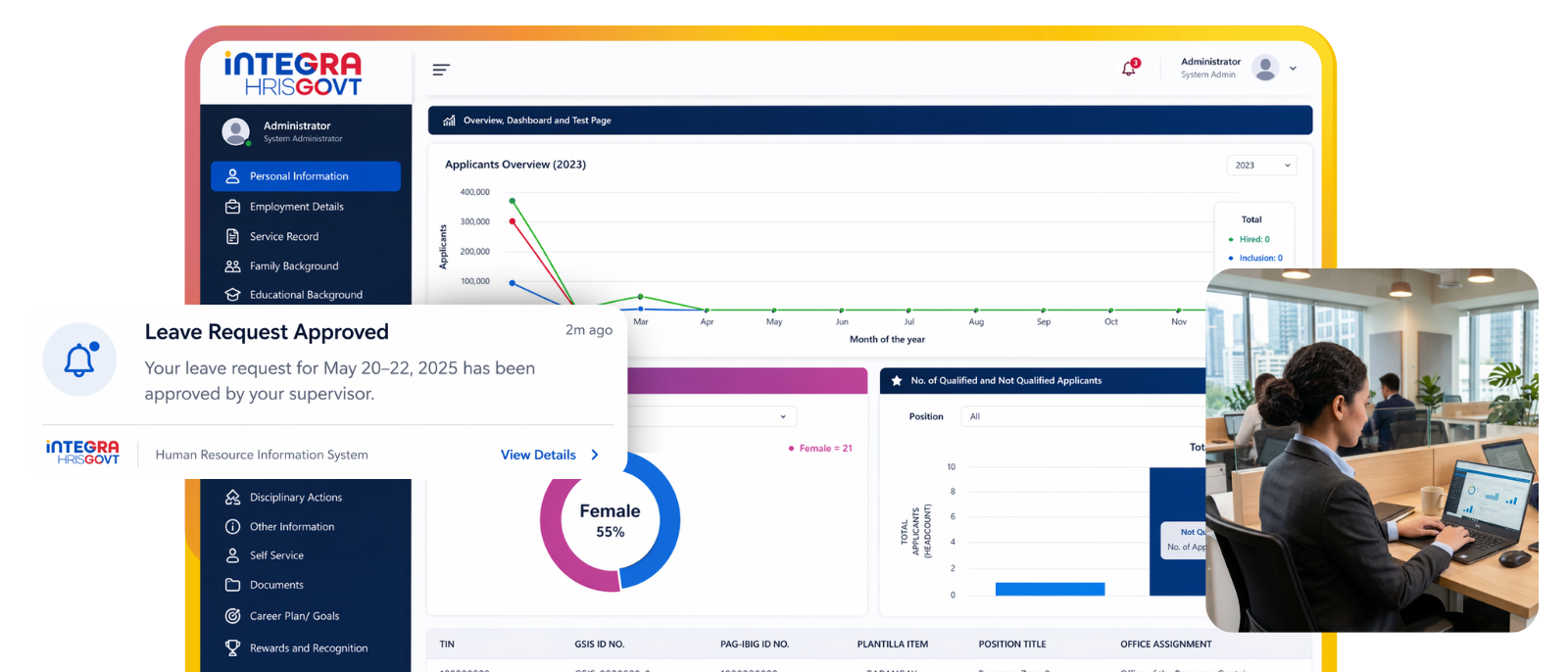The width and height of the screenshot is (1568, 672).
Task: Open Disciplinary Actions menu item
Action: click(x=295, y=498)
